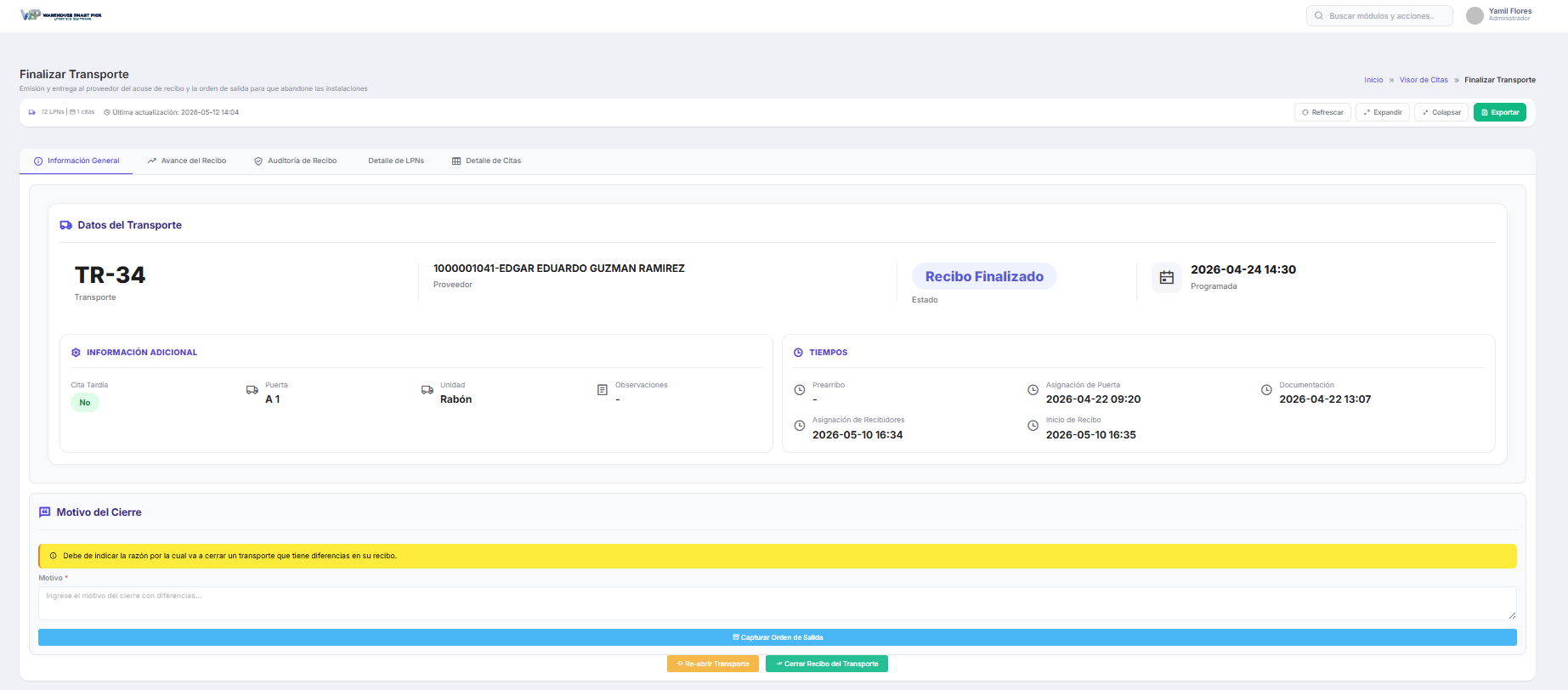Image resolution: width=1568 pixels, height=690 pixels.
Task: Click the time 2026-05-10 16:35
Action: [x=1090, y=435]
